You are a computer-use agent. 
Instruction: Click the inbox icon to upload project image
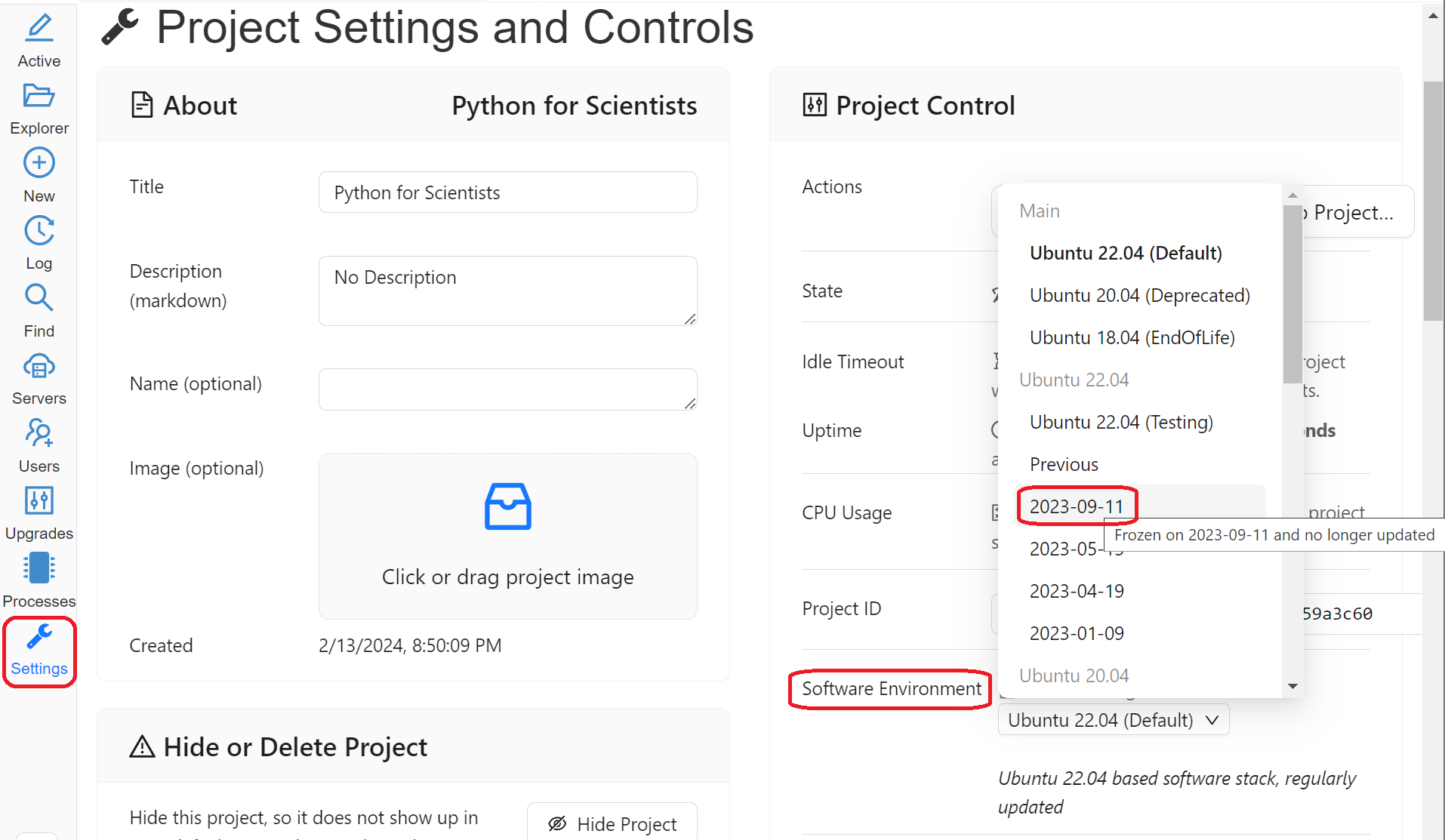[x=507, y=506]
